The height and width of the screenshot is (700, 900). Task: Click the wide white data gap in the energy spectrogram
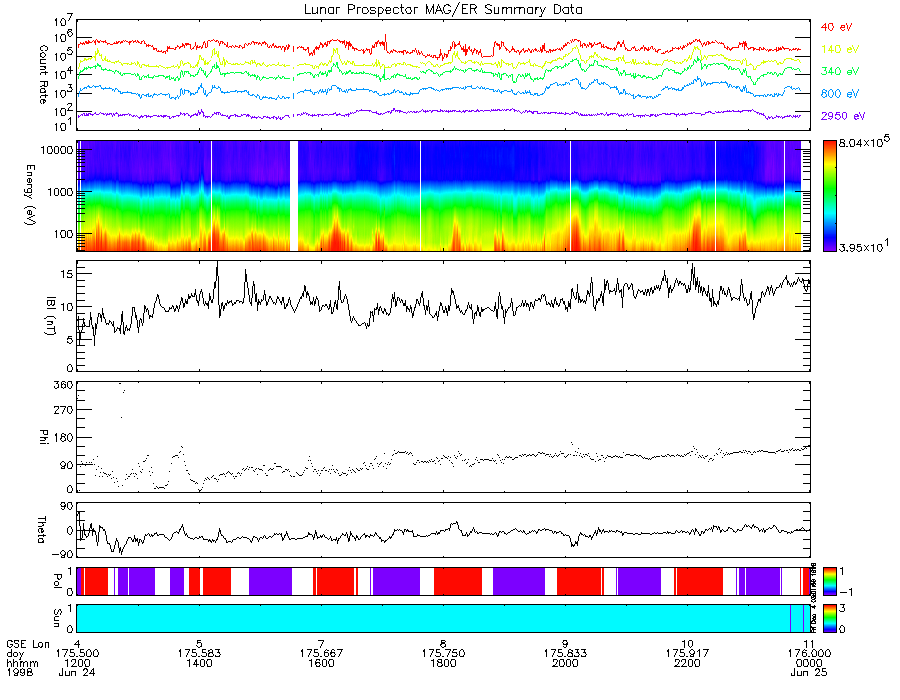(294, 196)
